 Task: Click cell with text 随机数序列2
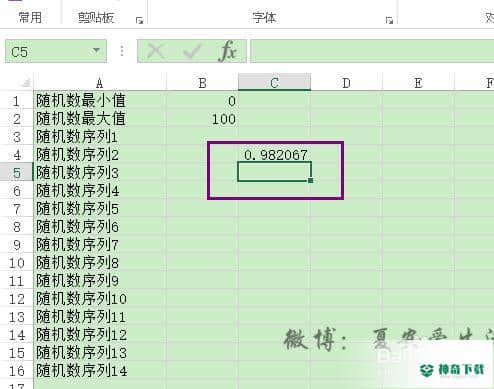(100, 155)
